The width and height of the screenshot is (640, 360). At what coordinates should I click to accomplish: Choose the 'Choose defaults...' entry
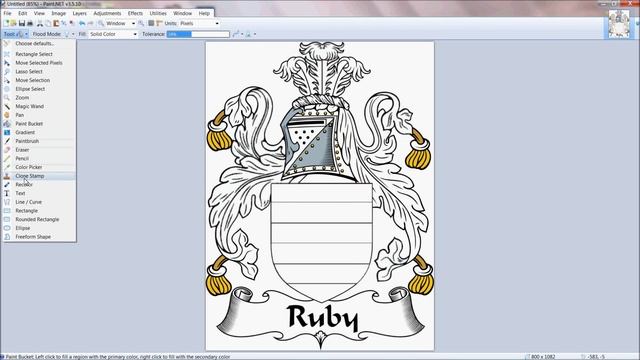click(x=39, y=43)
